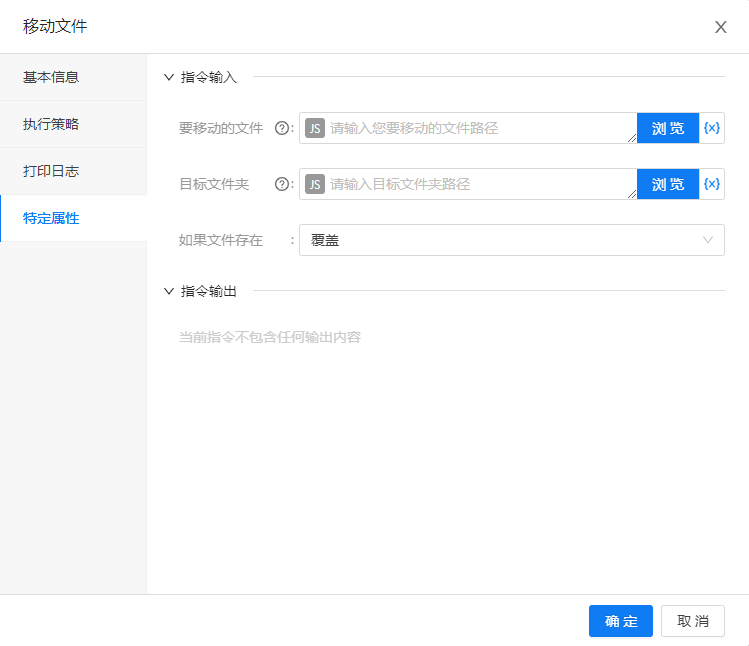Close the 移动文件 dialog with X
This screenshot has height=646, width=749.
[720, 27]
